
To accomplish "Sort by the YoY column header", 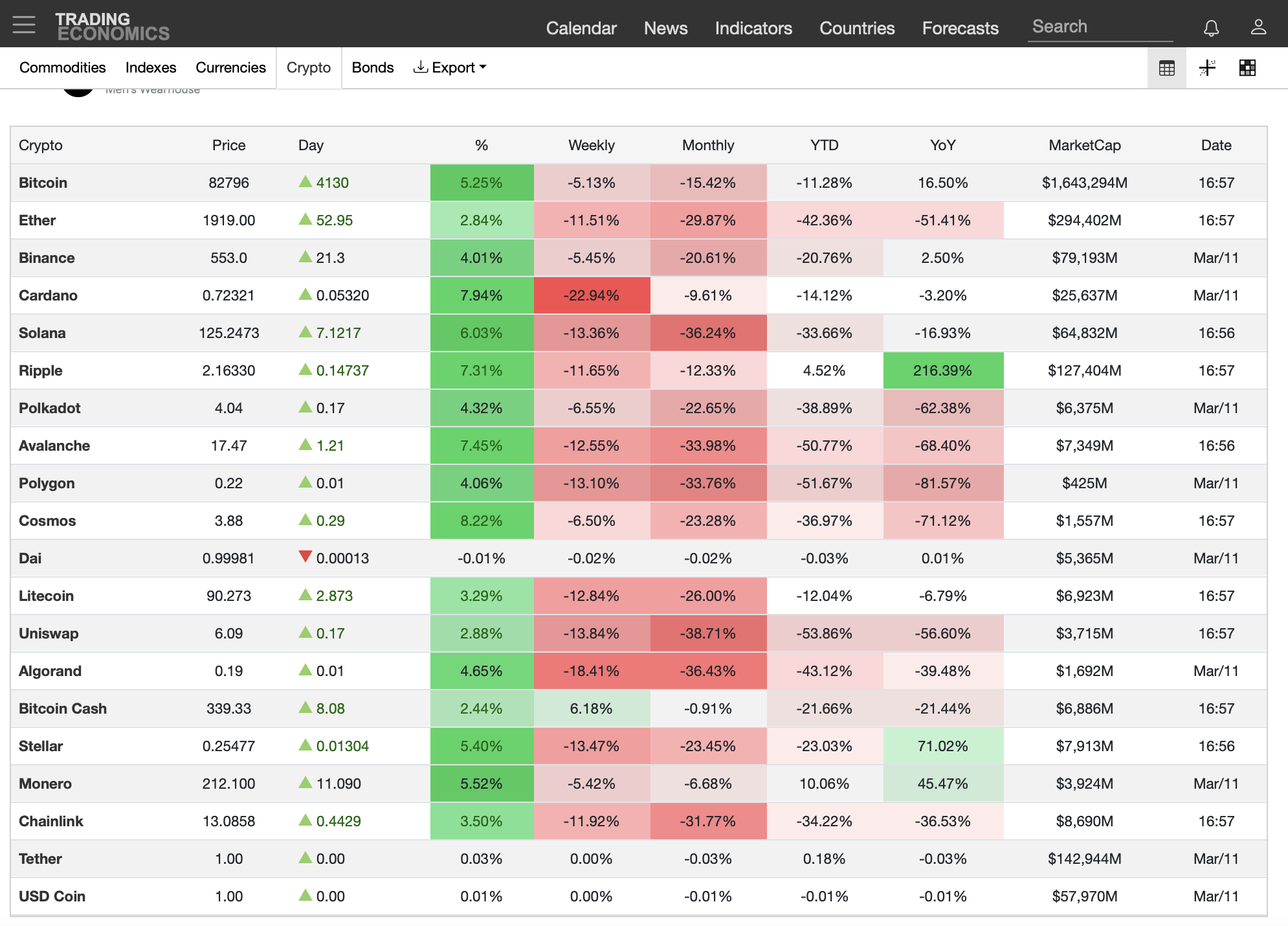I will click(942, 145).
